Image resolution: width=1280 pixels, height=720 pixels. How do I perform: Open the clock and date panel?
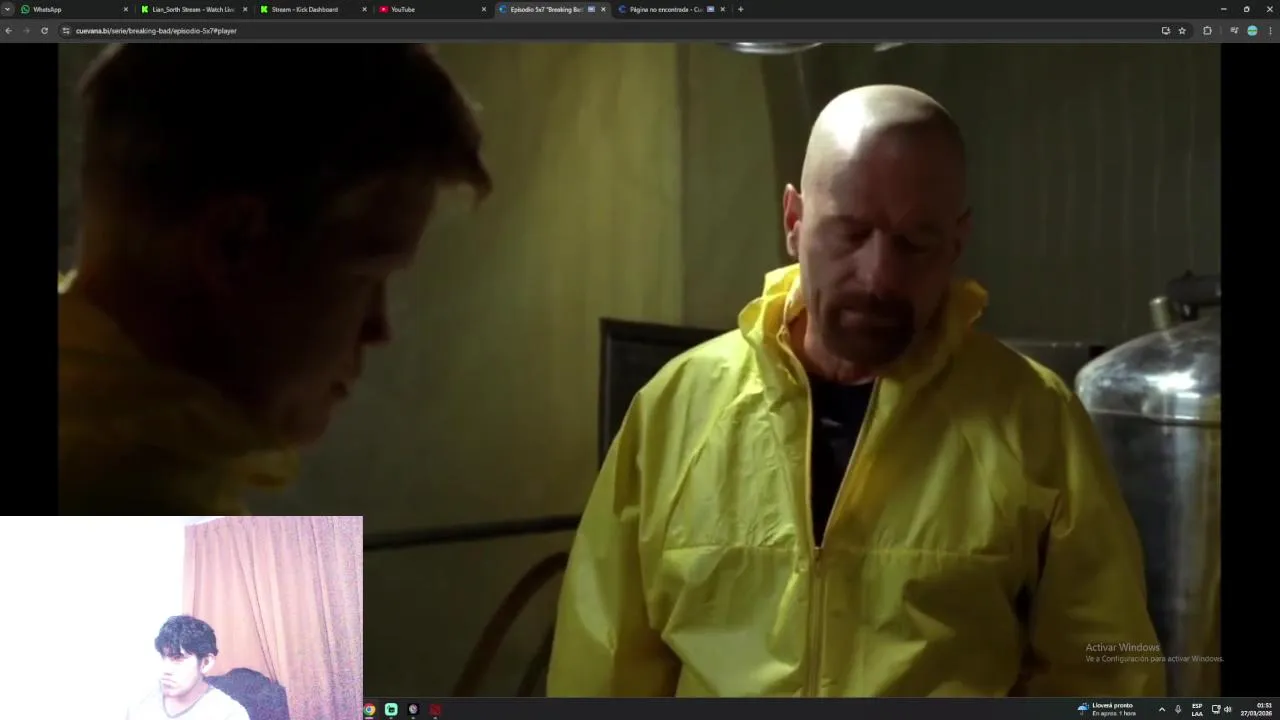click(1257, 709)
